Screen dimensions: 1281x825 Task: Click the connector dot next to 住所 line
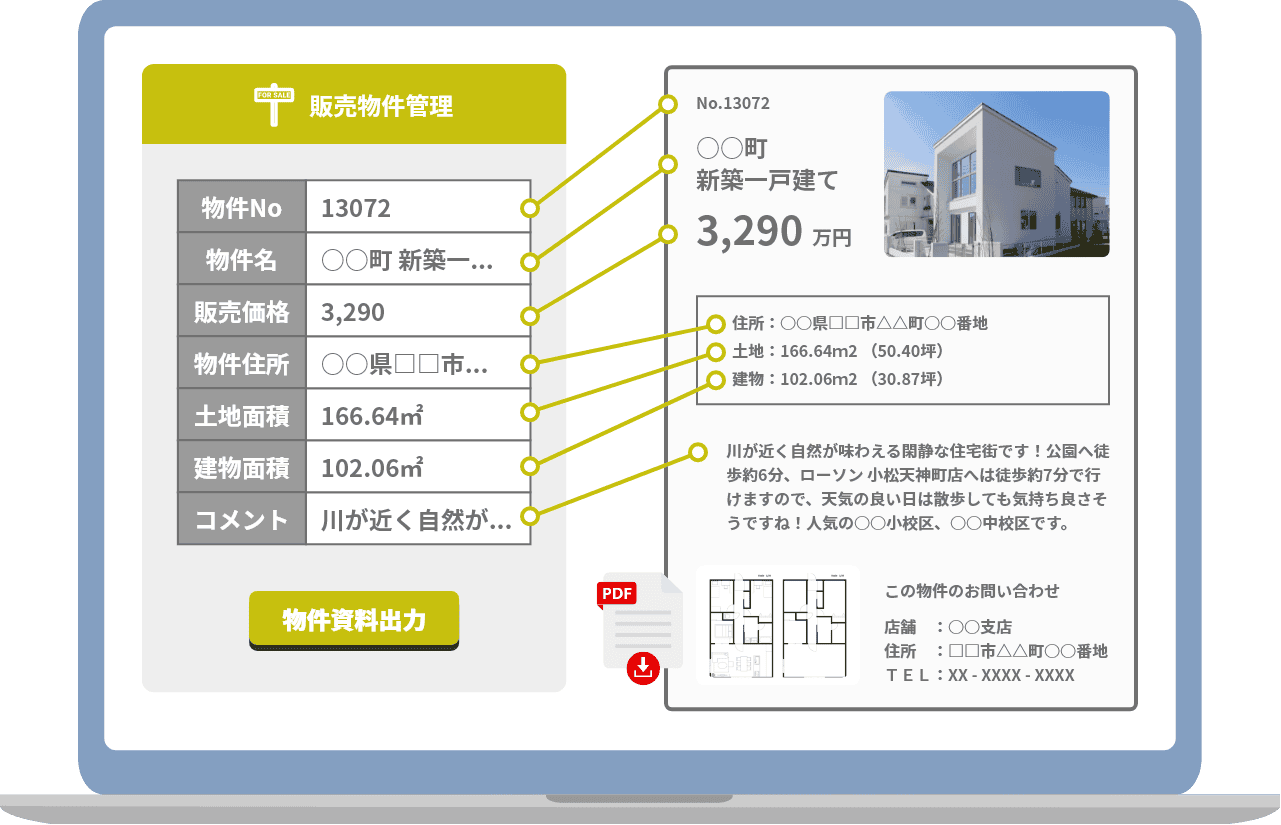[715, 324]
